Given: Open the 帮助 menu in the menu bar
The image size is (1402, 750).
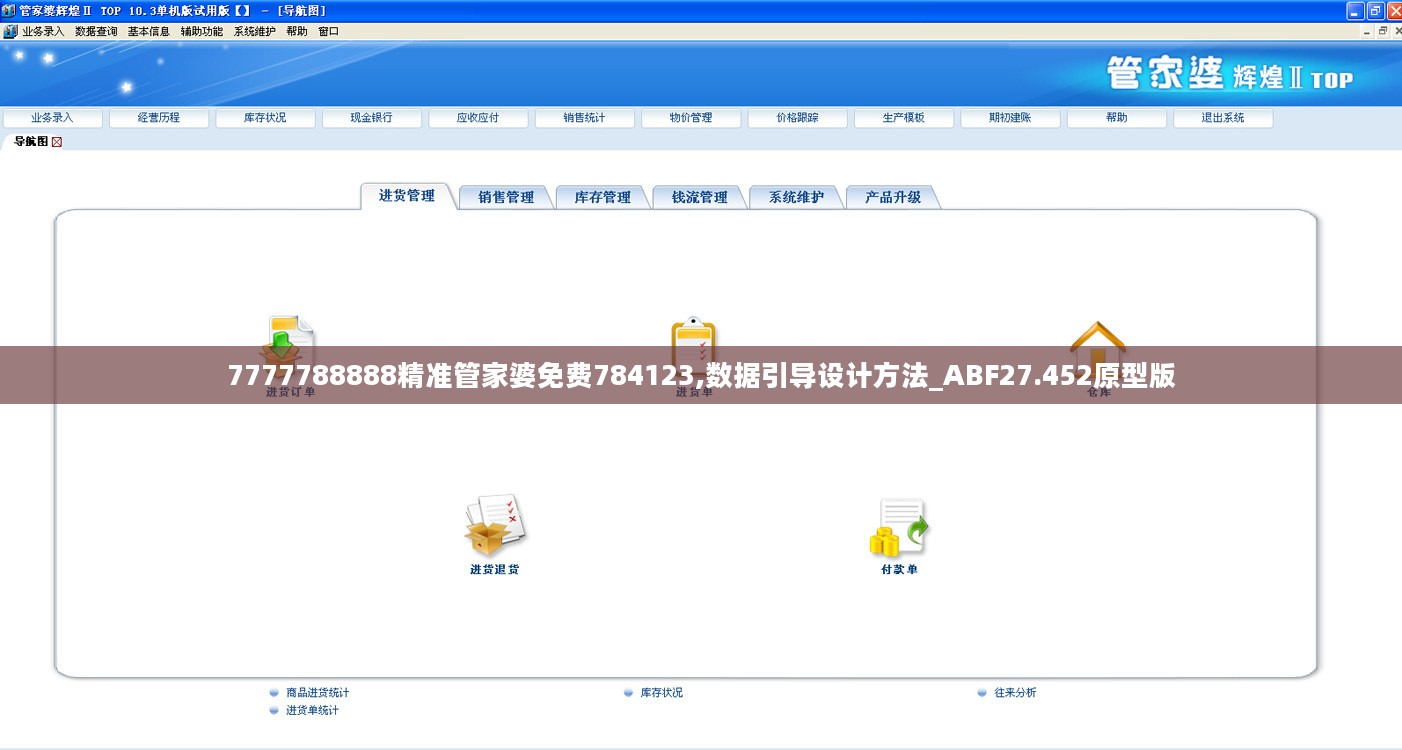Looking at the screenshot, I should 297,31.
